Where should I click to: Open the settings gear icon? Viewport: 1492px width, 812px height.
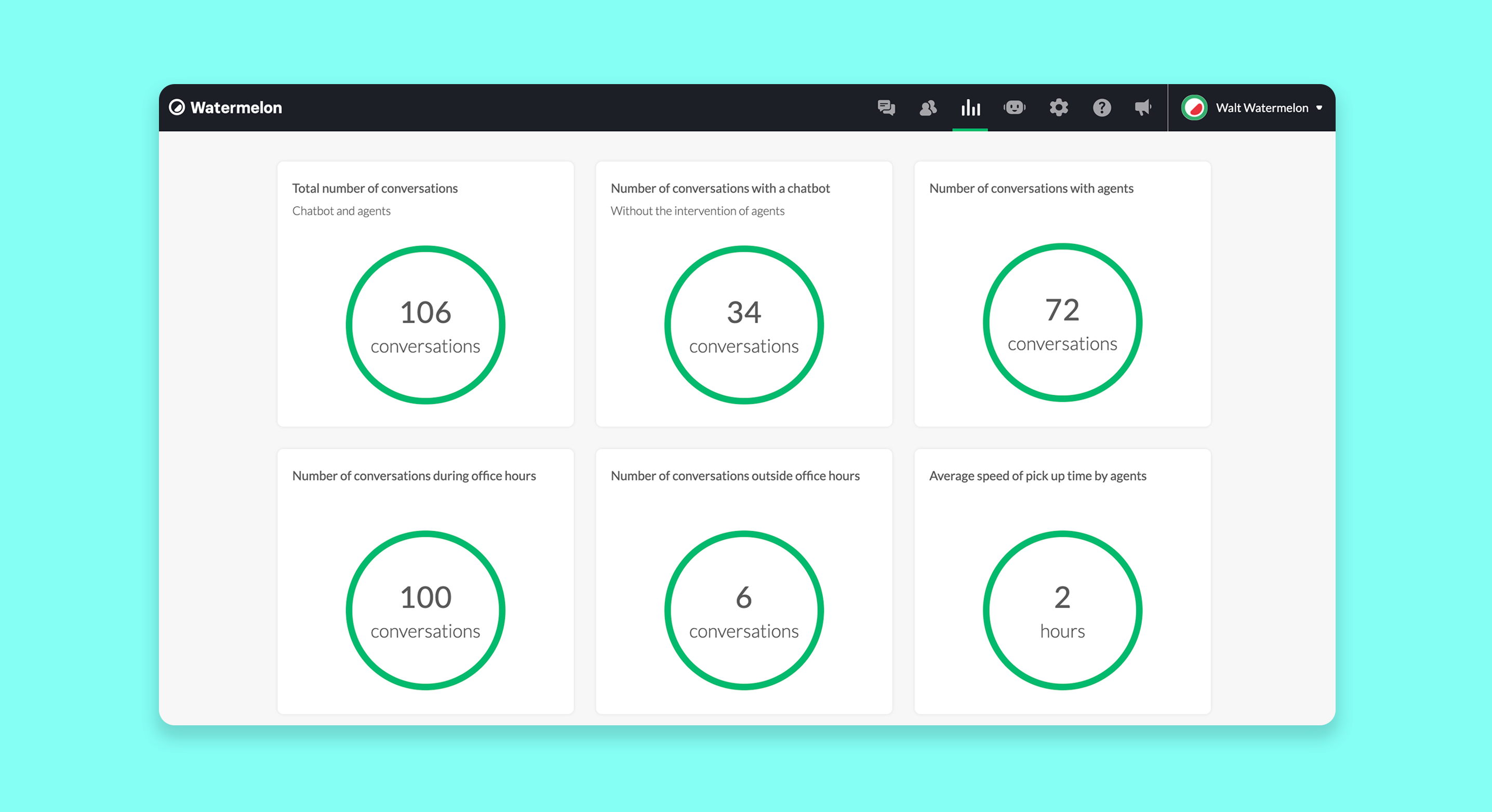pos(1058,107)
